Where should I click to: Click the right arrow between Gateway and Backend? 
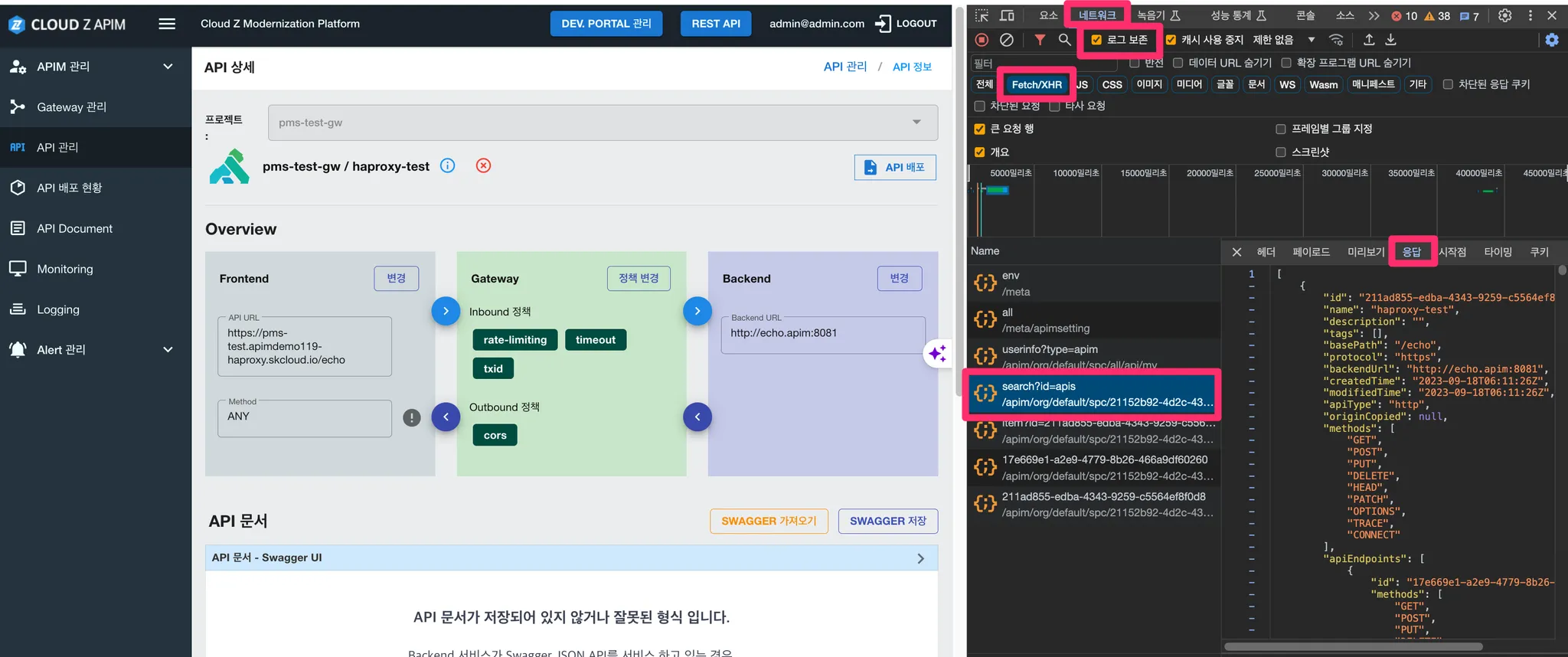(697, 311)
